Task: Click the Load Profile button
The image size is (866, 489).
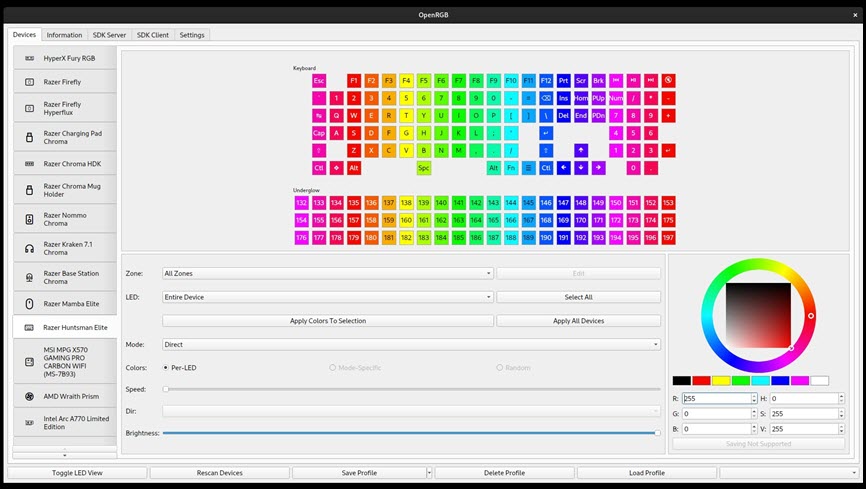Action: [647, 473]
